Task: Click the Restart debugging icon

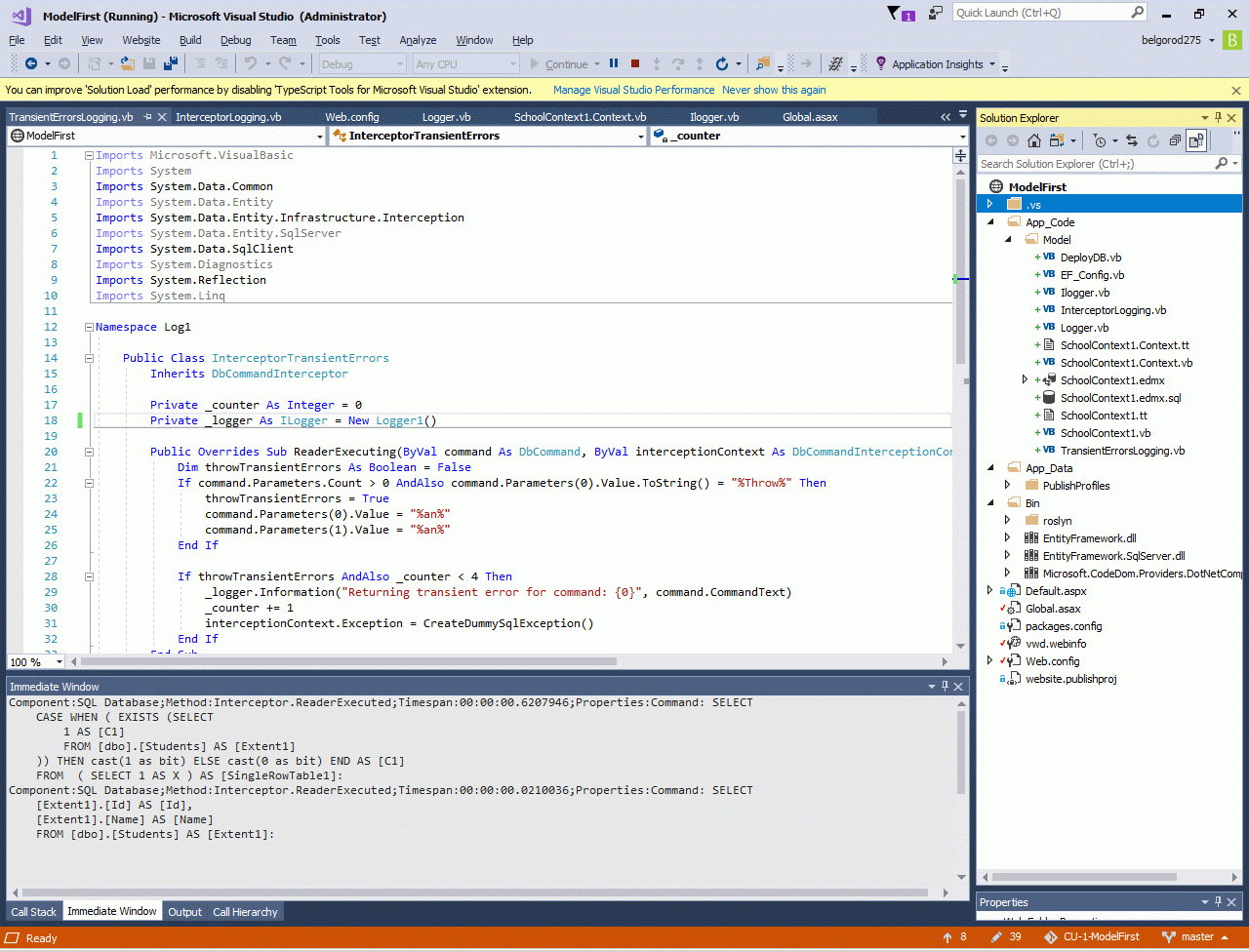Action: click(x=722, y=64)
